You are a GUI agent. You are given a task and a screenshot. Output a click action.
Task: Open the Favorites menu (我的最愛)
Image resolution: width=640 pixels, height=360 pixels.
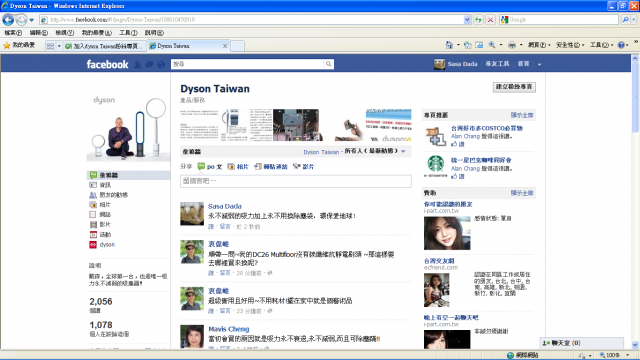point(96,33)
